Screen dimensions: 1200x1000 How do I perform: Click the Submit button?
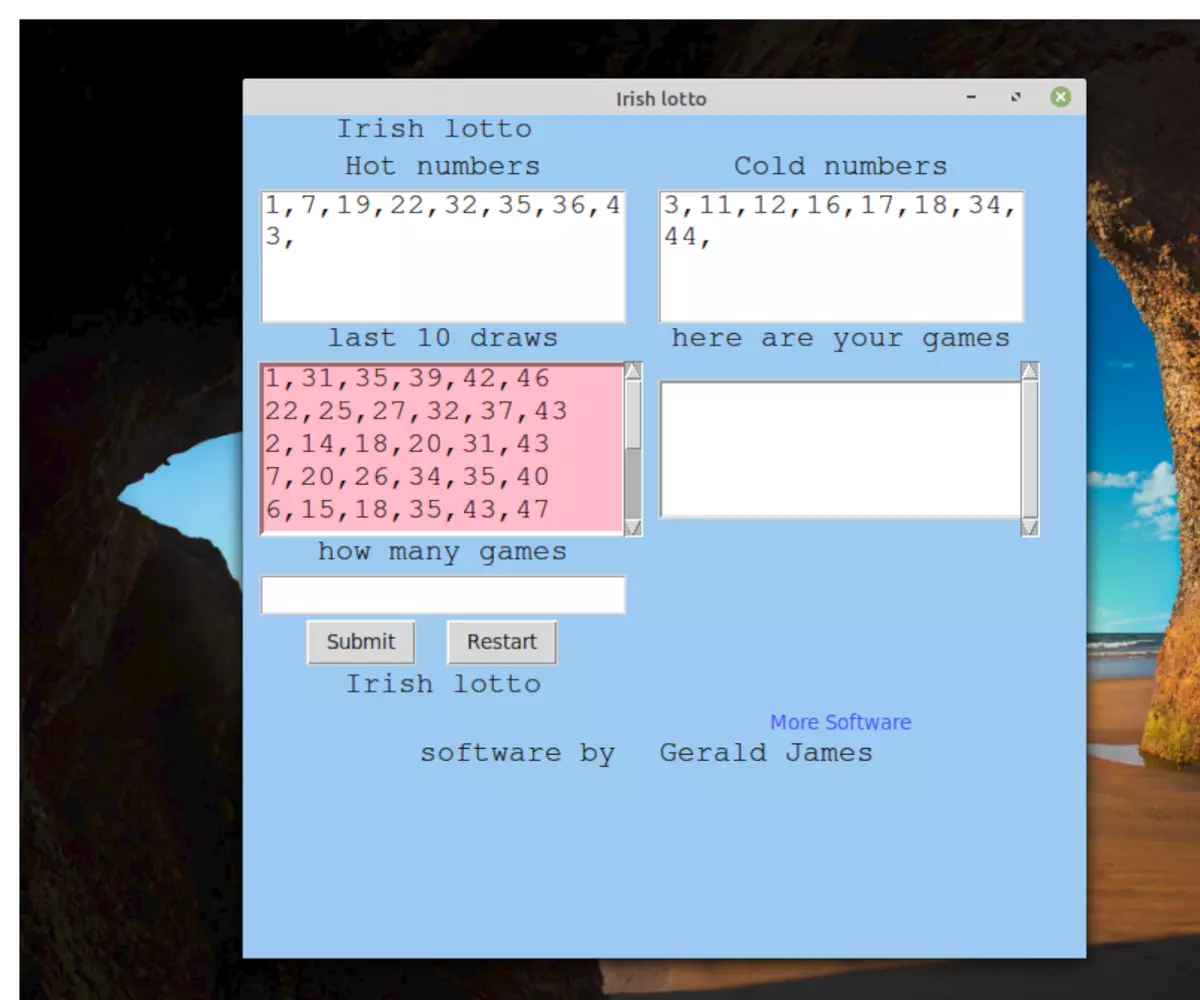click(x=361, y=642)
